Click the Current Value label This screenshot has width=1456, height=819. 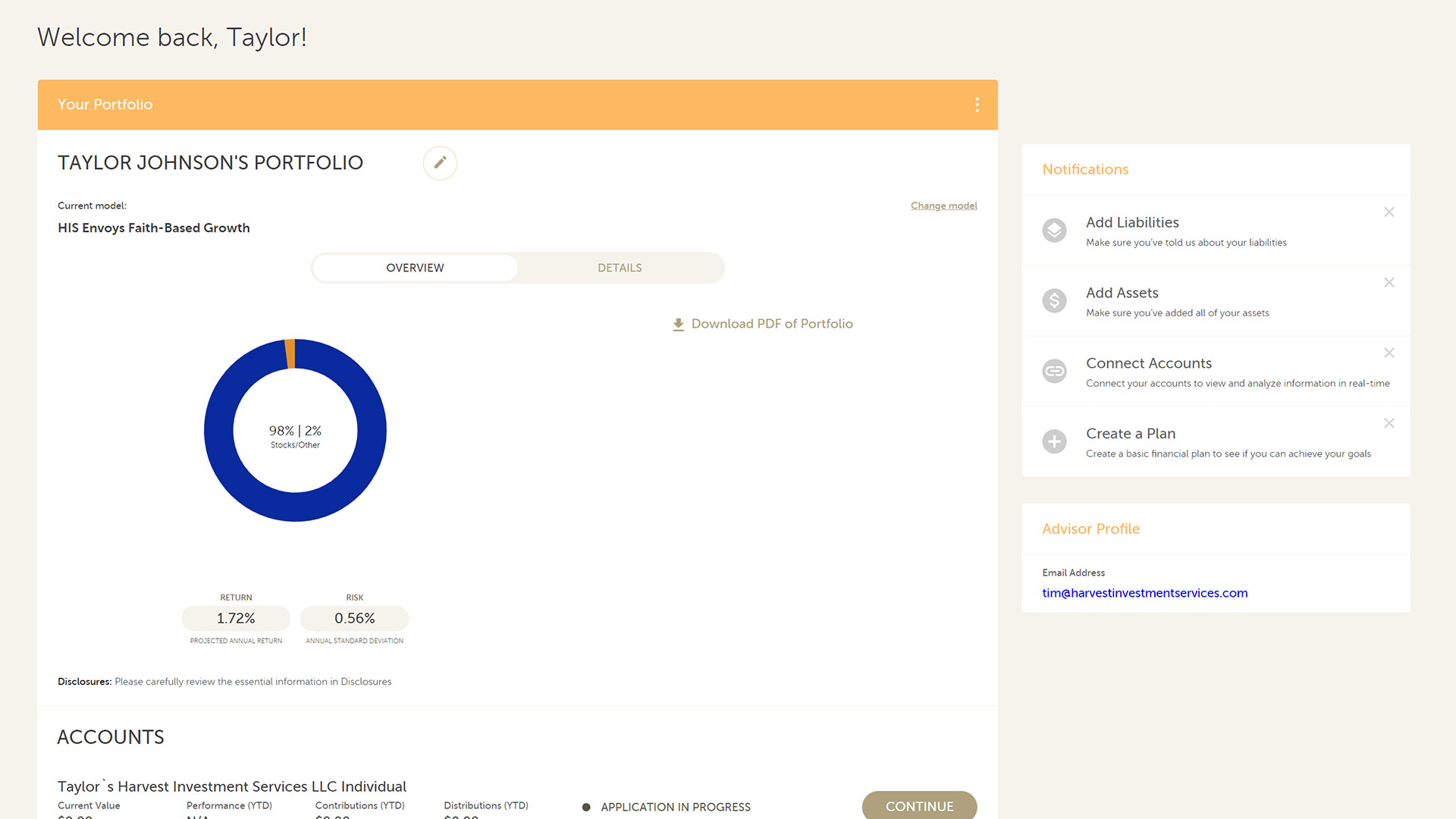[89, 805]
